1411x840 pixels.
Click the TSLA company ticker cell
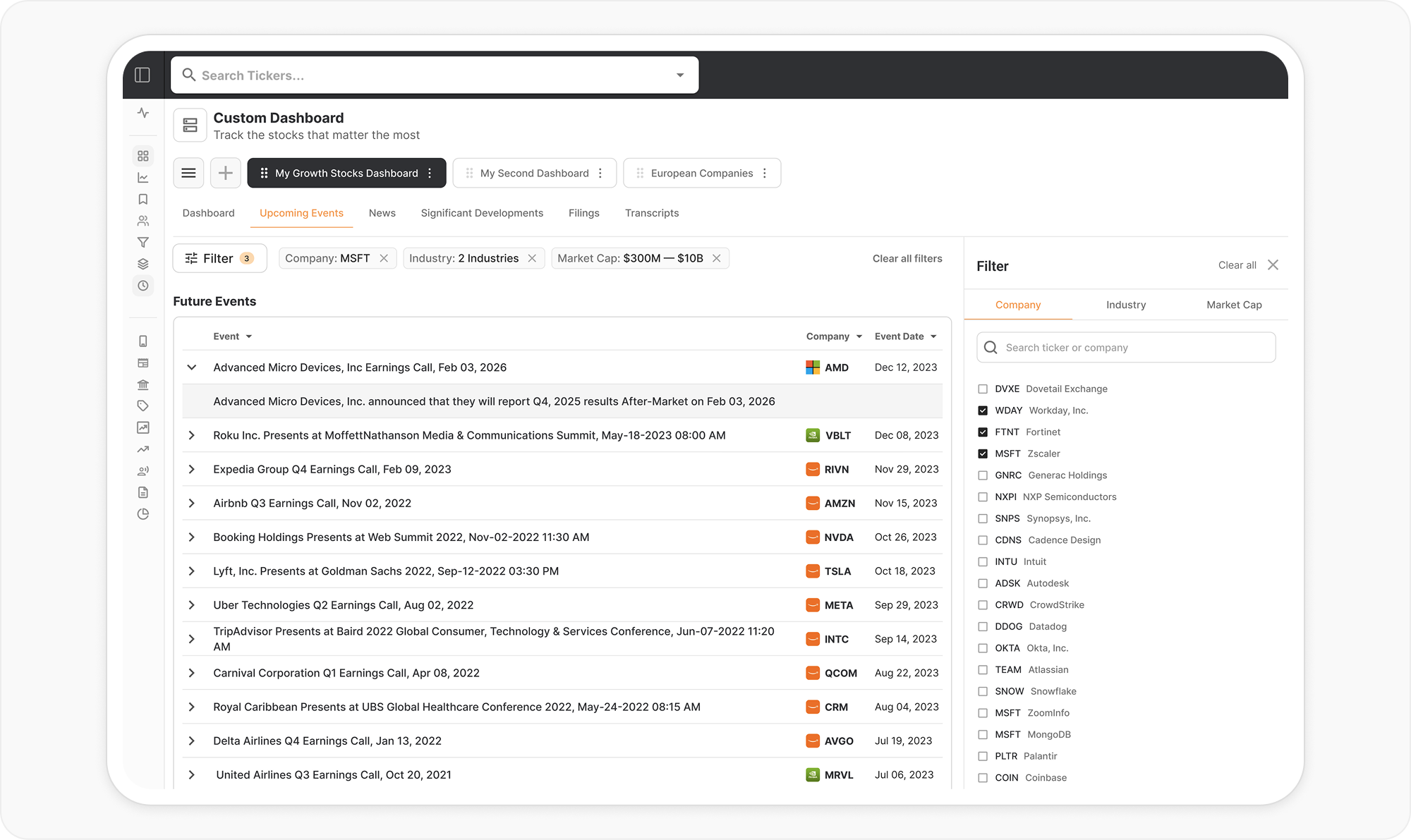829,571
